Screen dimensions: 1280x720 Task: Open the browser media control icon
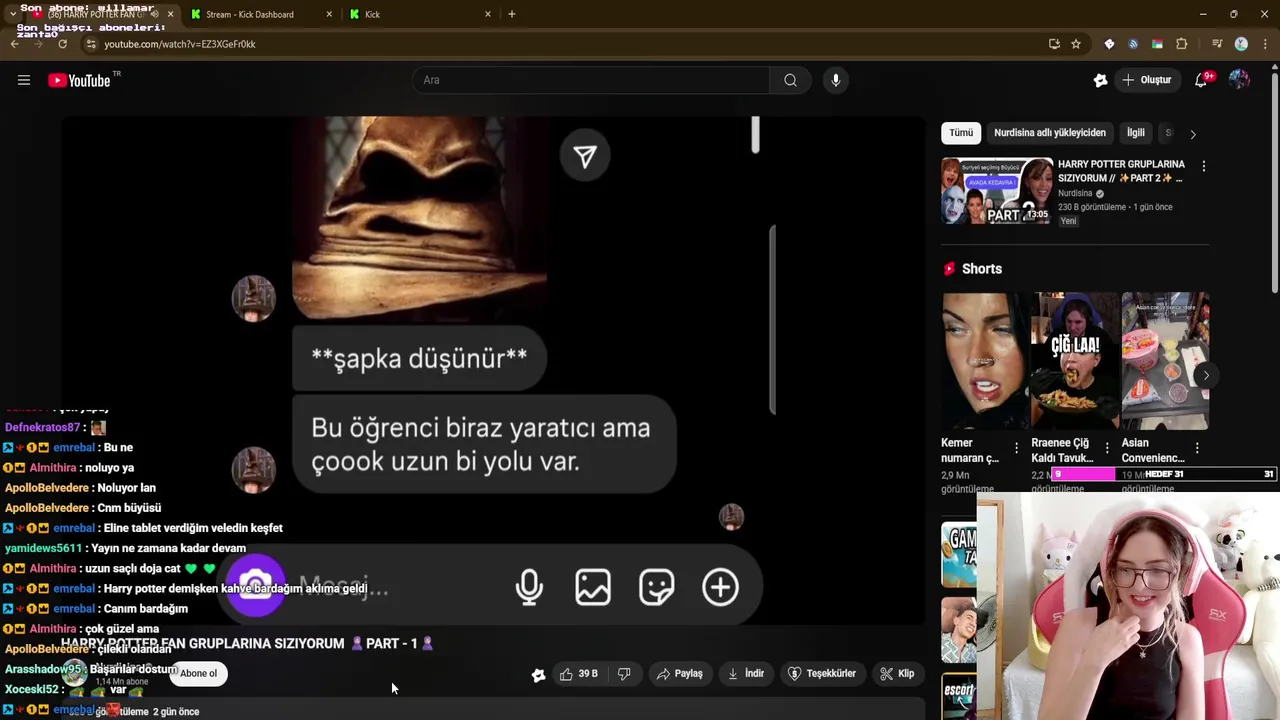[1217, 44]
